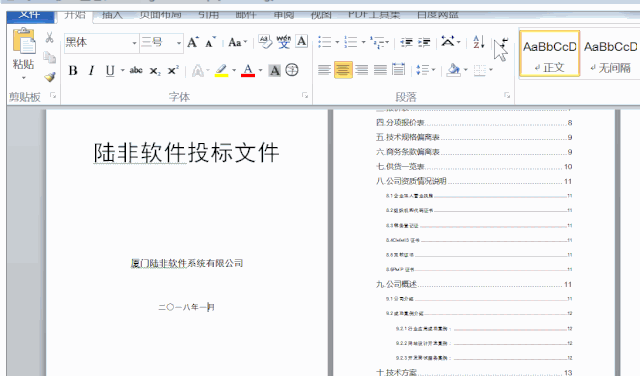This screenshot has width=640, height=376.
Task: Switch to 开始 tab
Action: [x=75, y=15]
